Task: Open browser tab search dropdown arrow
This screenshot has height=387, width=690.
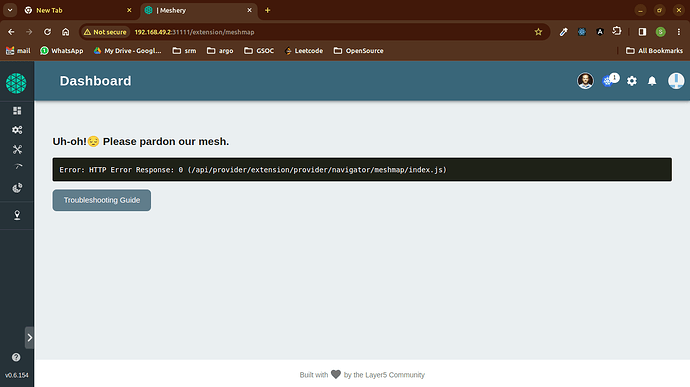Action: pyautogui.click(x=10, y=10)
